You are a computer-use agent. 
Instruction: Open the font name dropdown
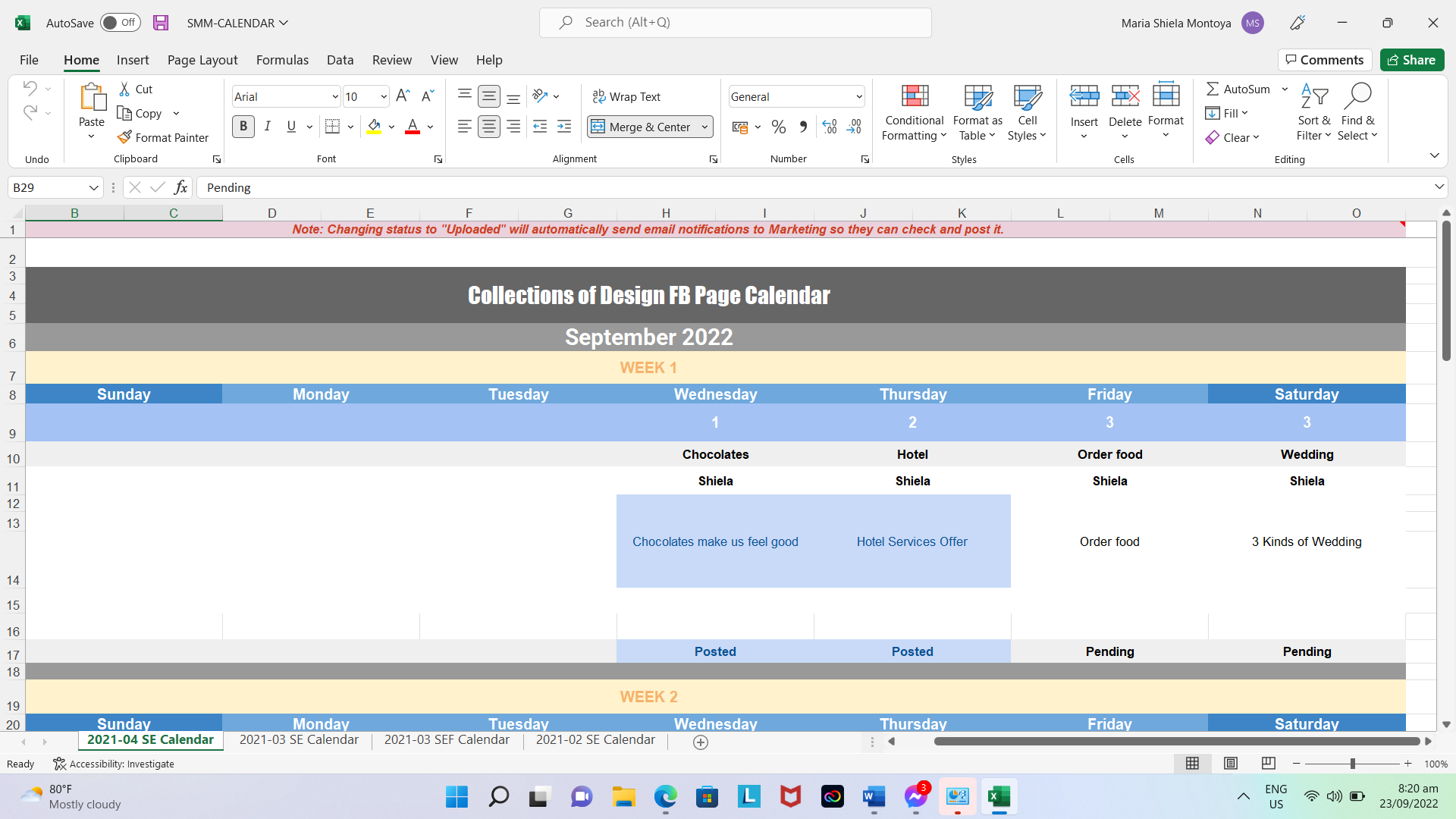click(x=335, y=96)
